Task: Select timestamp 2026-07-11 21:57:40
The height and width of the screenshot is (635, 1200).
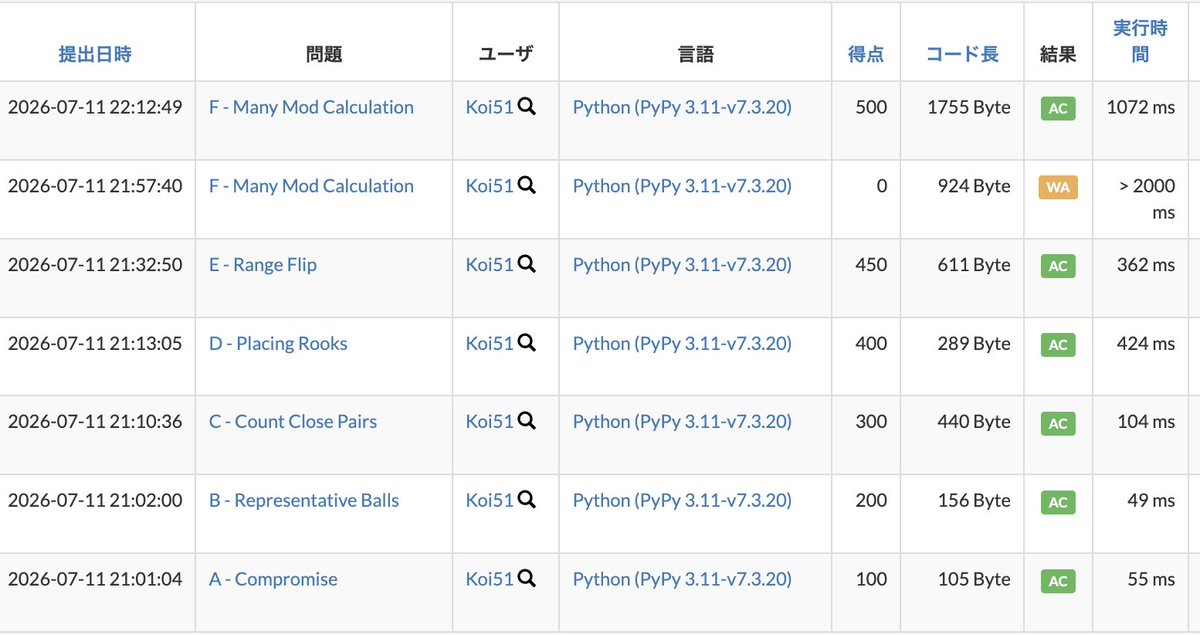Action: point(95,186)
